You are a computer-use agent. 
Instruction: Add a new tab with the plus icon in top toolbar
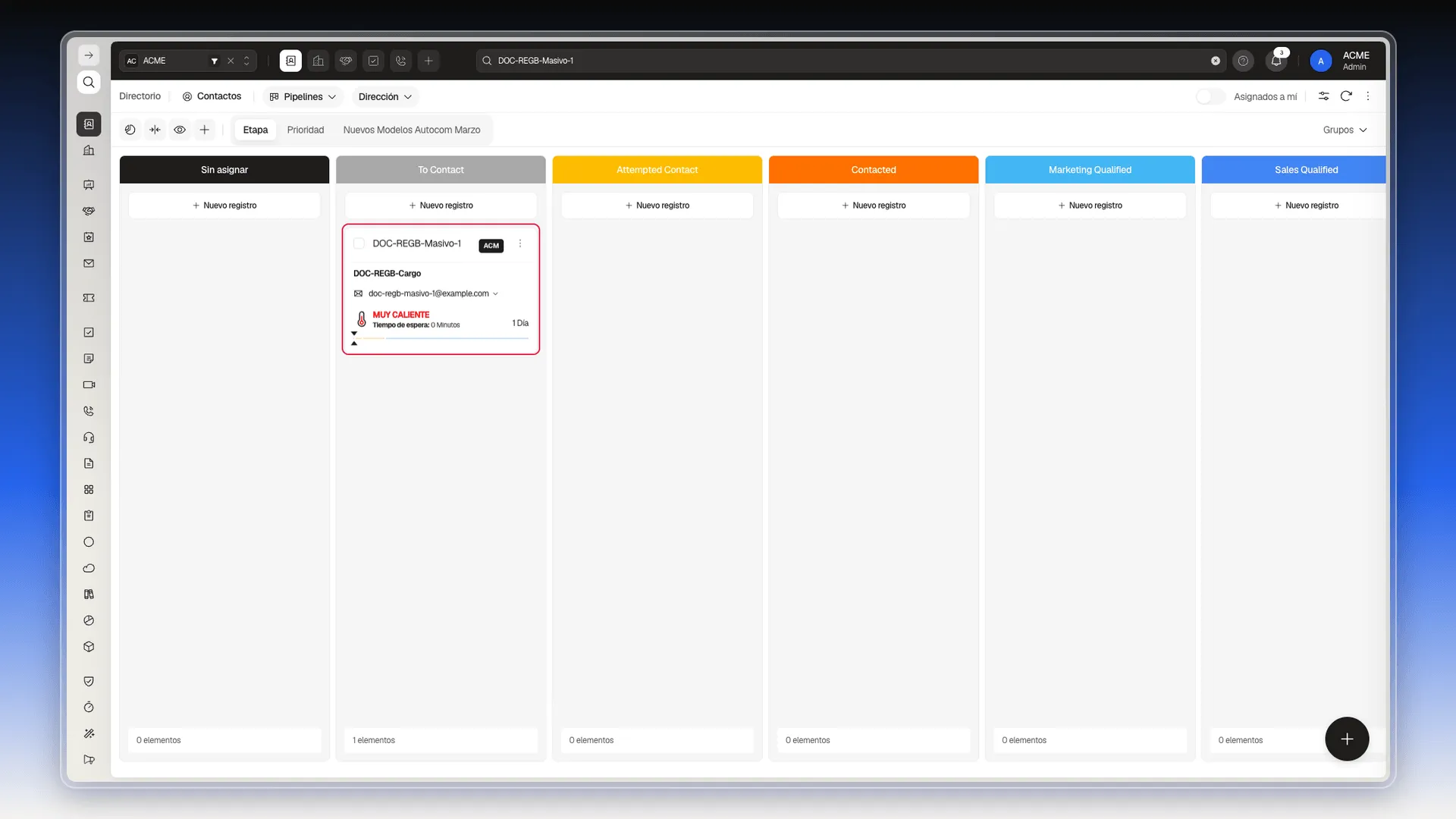(x=428, y=61)
